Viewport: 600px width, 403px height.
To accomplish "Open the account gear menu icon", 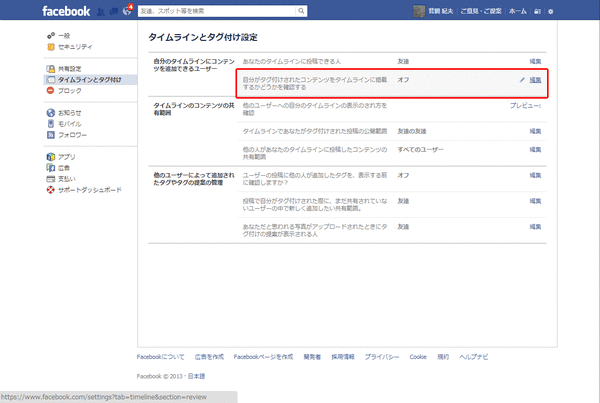I will pos(551,11).
